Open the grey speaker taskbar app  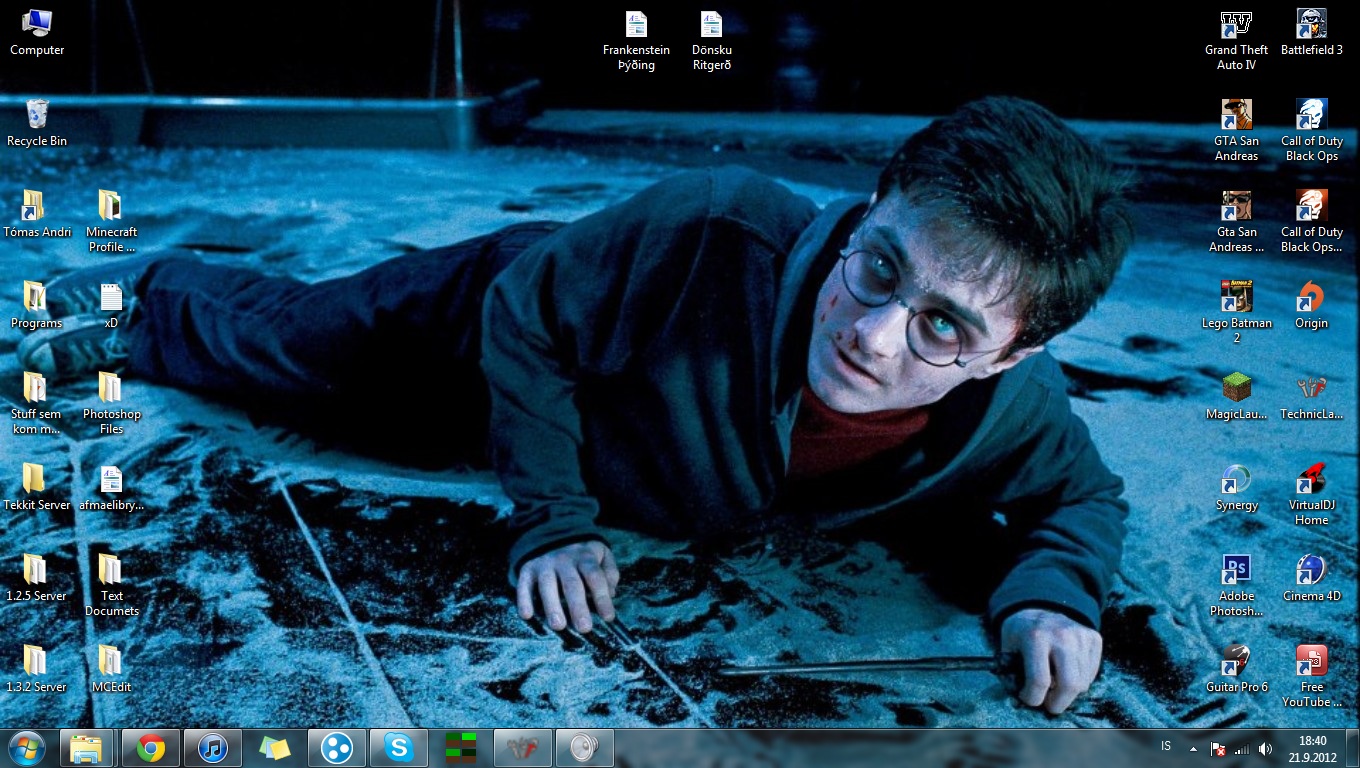click(x=585, y=748)
